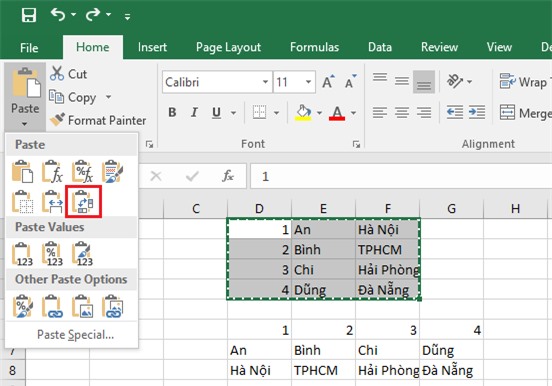Screen dimensions: 552x386
Task: Select Paste Values only icon
Action: [23, 254]
